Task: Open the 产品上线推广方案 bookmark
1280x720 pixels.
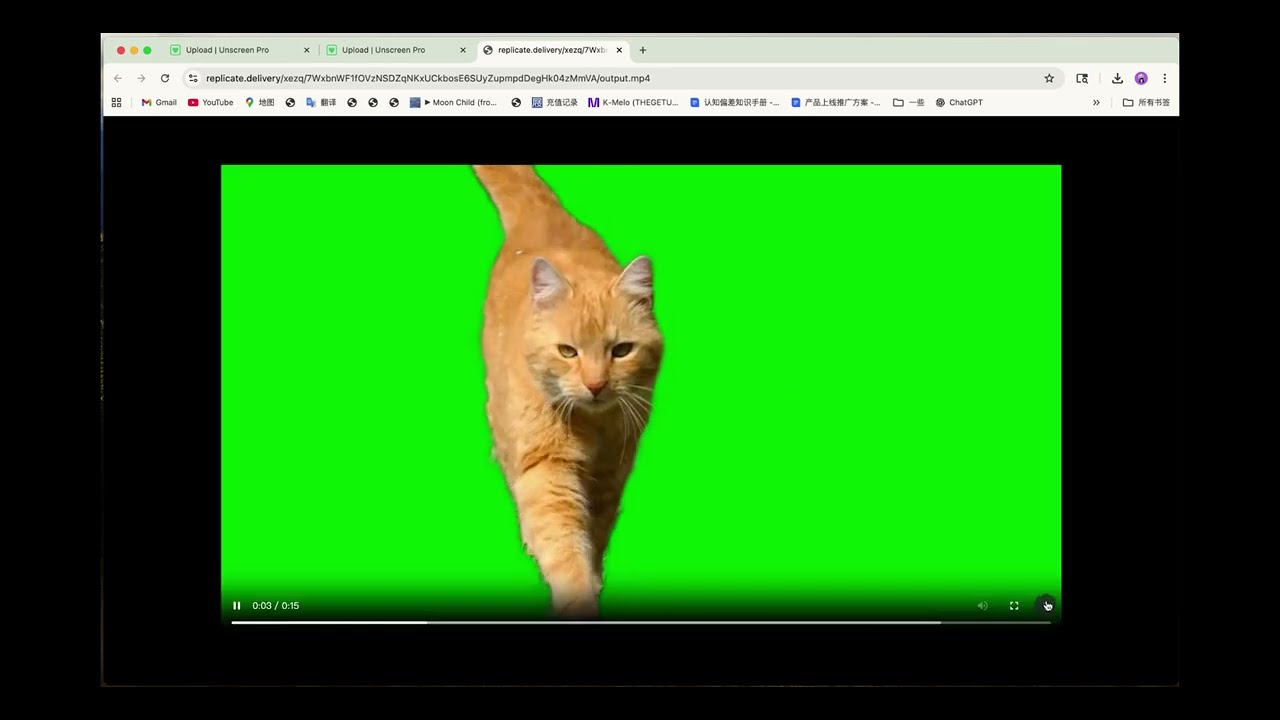Action: pos(836,102)
